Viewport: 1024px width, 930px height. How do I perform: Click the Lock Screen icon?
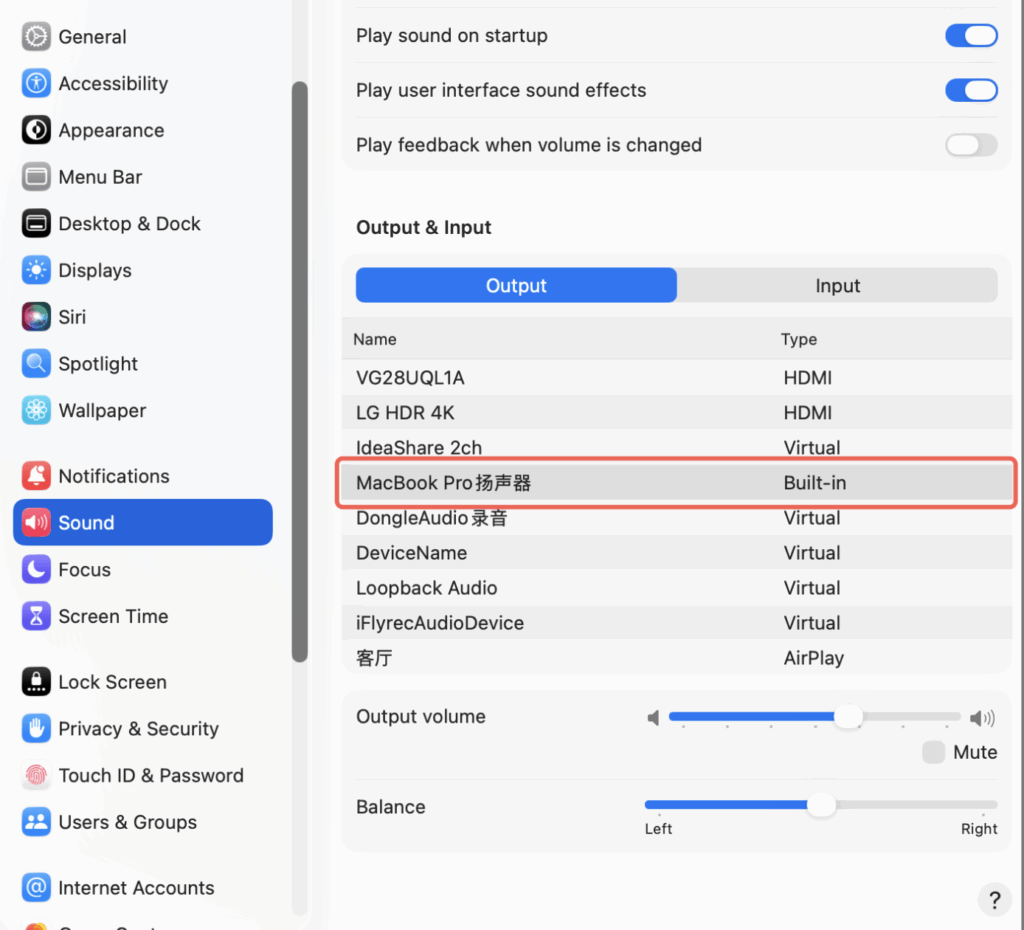[36, 682]
